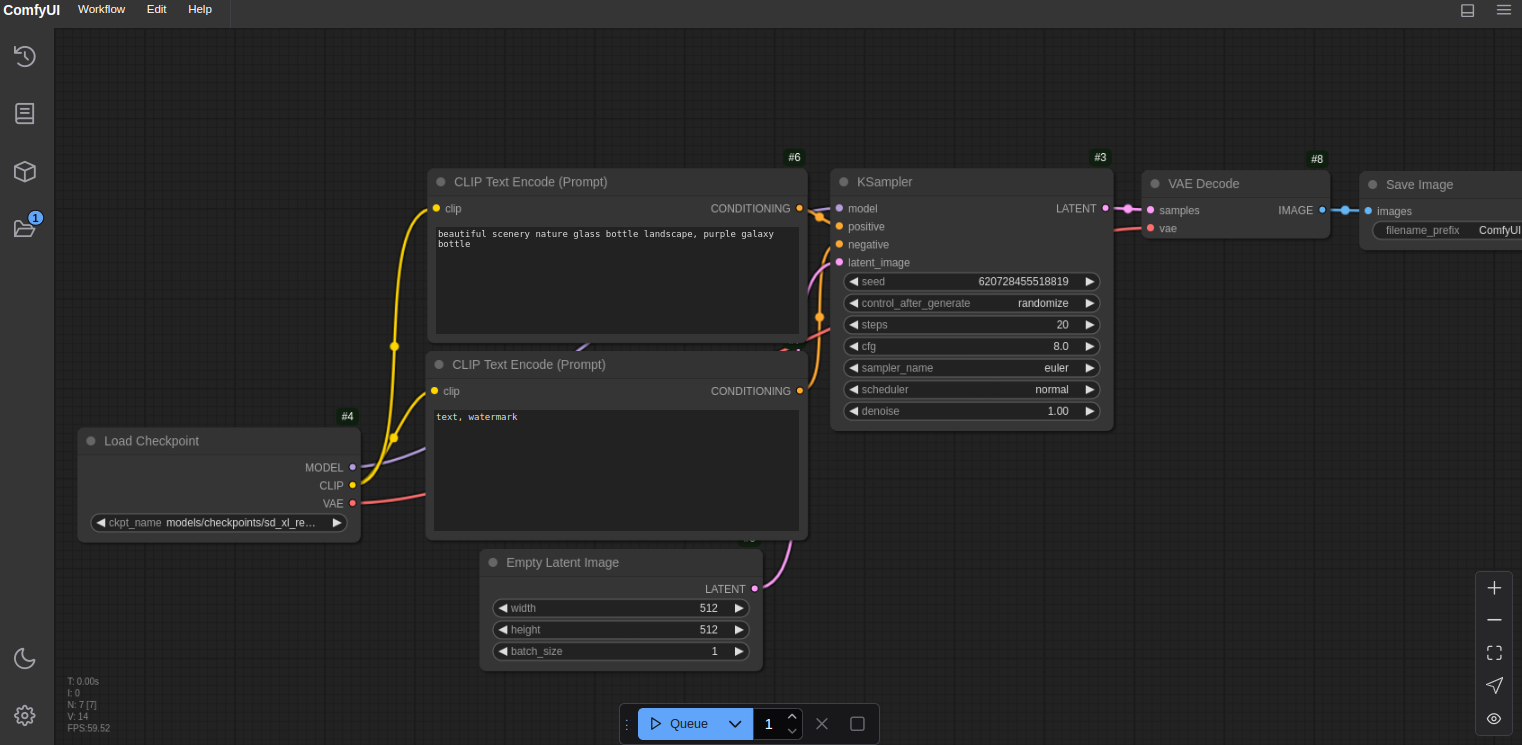The height and width of the screenshot is (745, 1522).
Task: Open the queue history sidebar icon
Action: [x=25, y=56]
